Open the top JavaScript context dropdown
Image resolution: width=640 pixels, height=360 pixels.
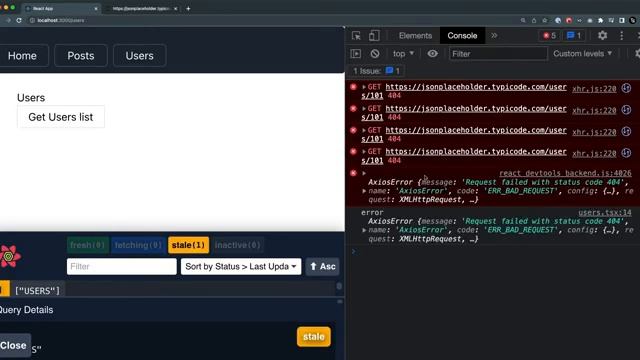pos(403,53)
